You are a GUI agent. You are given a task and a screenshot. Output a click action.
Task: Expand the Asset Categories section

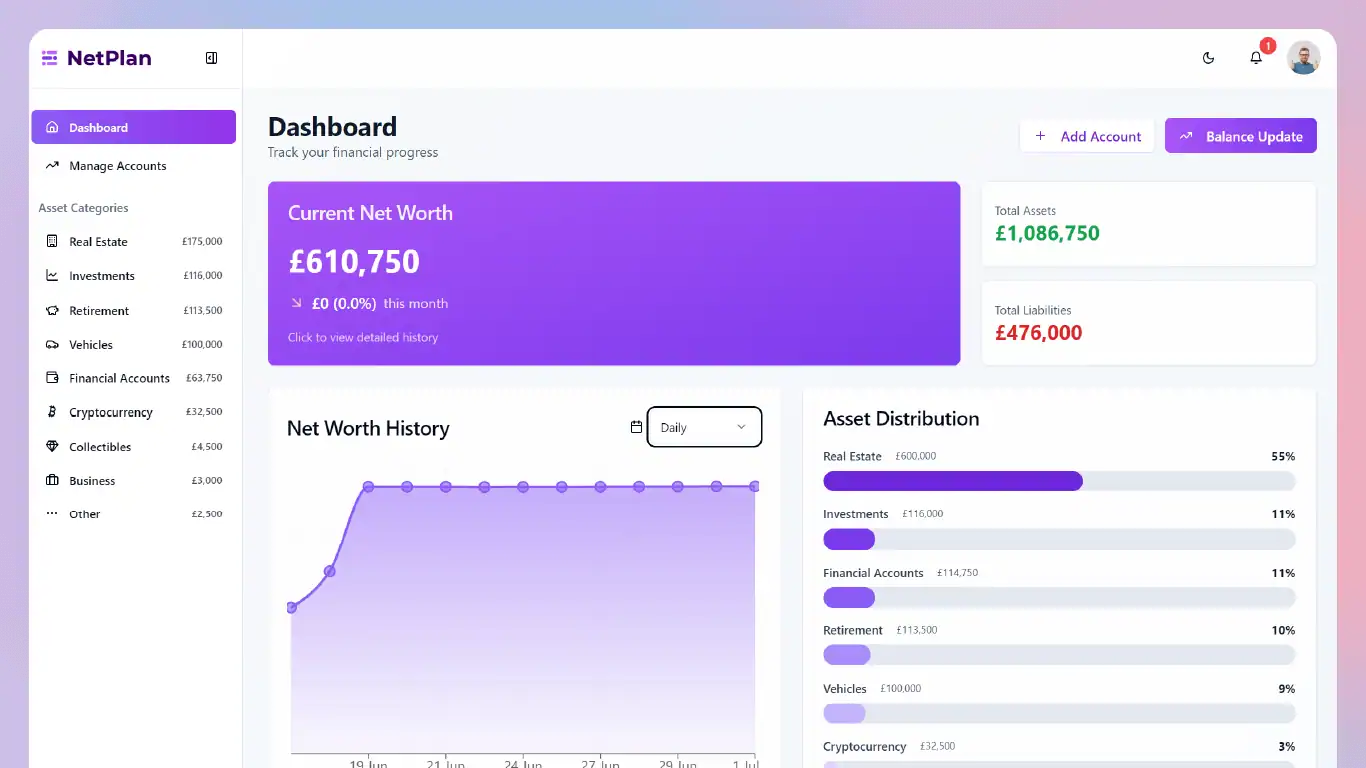tap(83, 208)
